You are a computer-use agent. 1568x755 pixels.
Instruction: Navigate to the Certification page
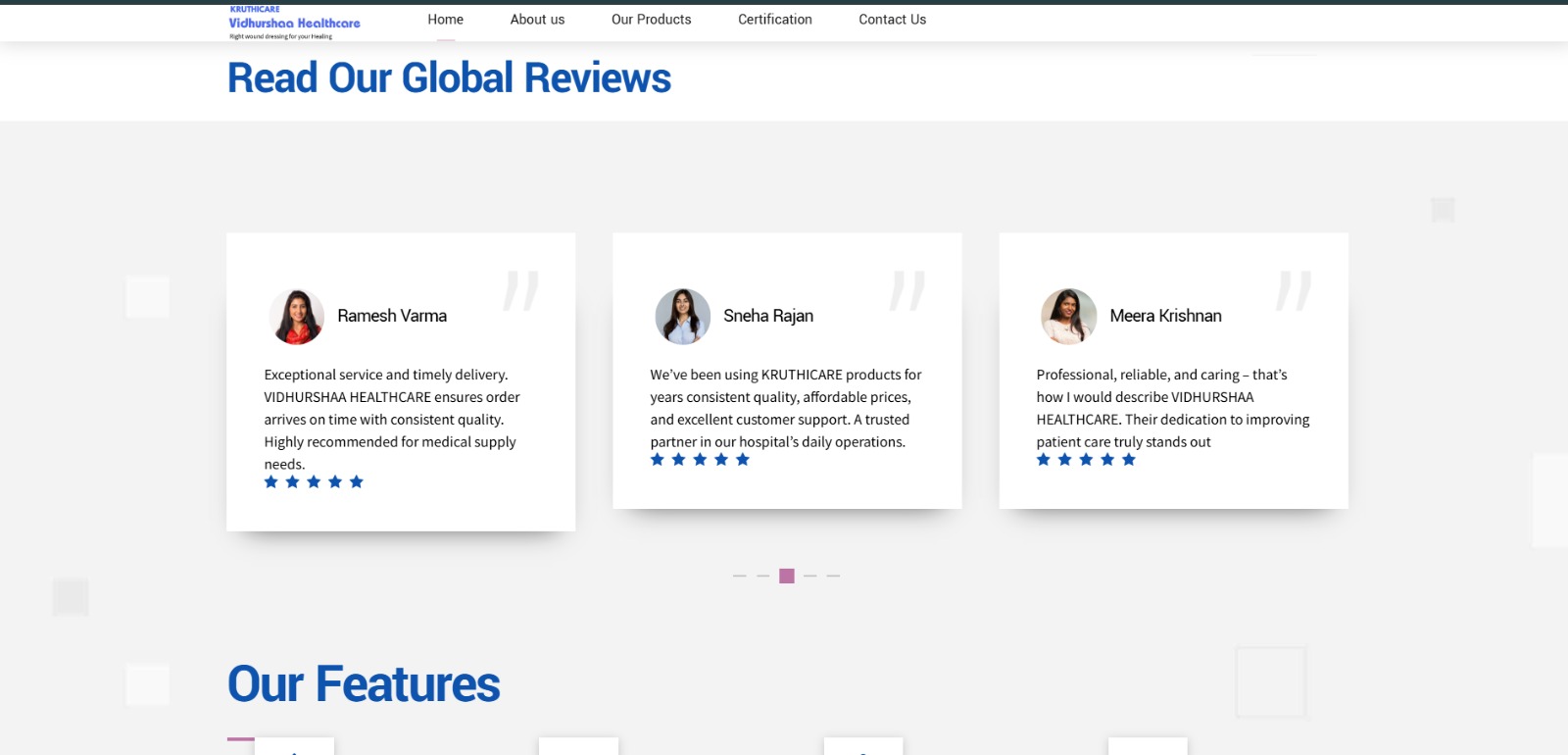pos(774,20)
